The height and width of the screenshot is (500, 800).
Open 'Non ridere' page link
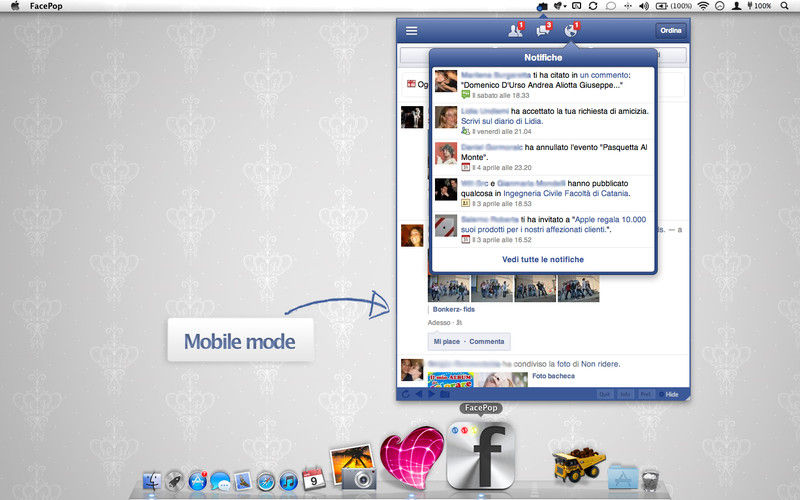(599, 364)
